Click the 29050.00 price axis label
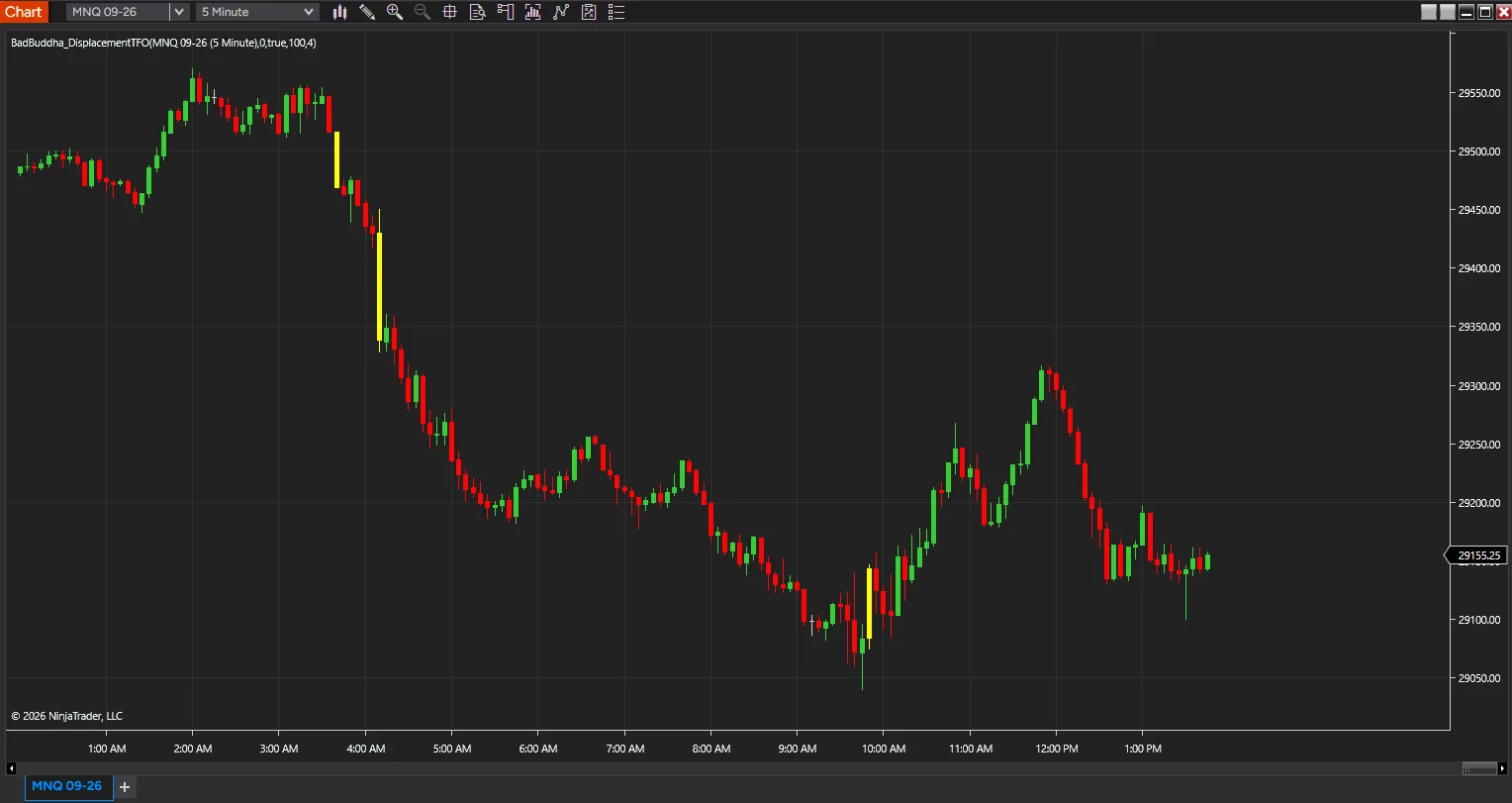This screenshot has height=803, width=1512. (x=1478, y=678)
